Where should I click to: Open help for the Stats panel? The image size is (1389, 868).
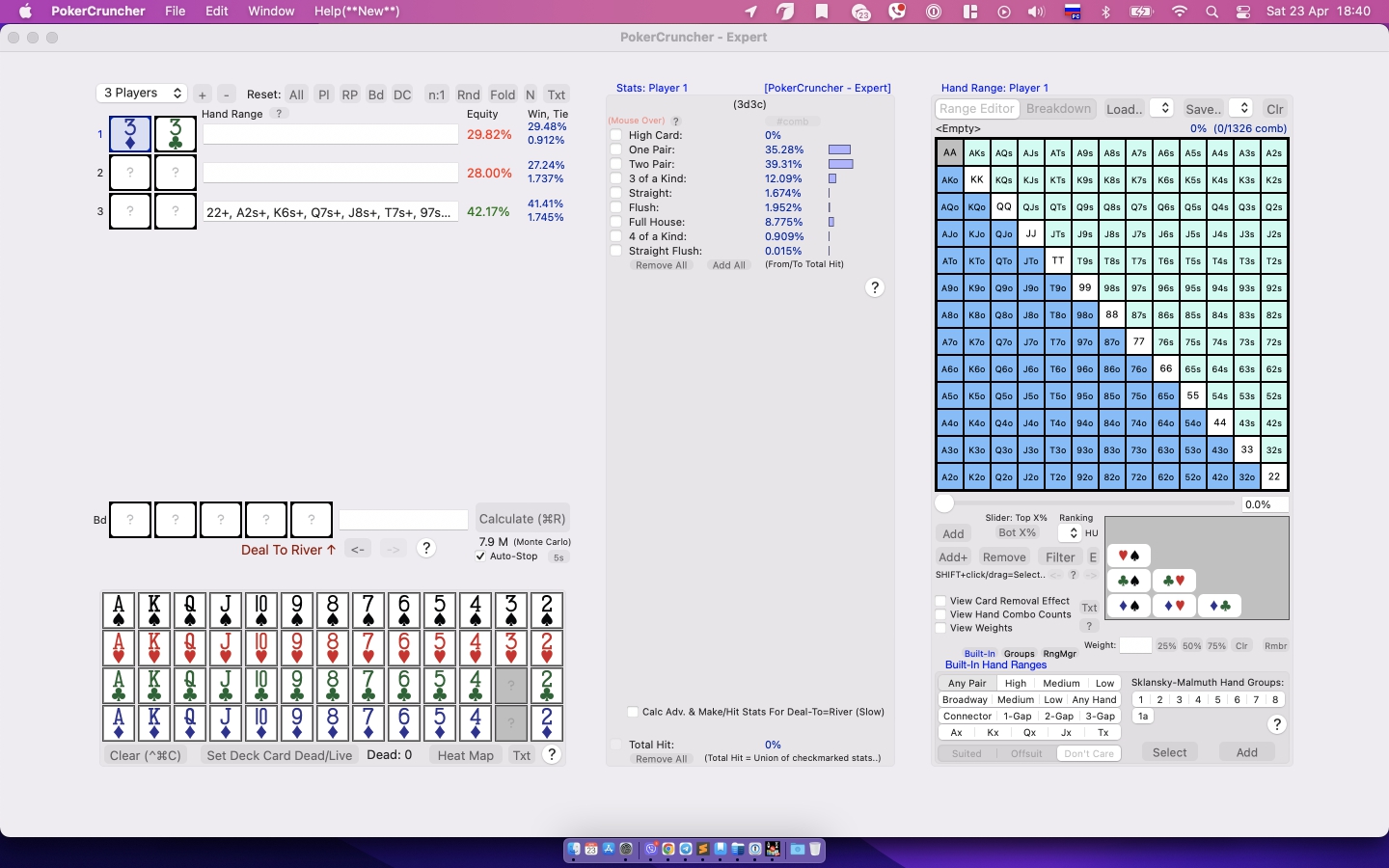coord(875,287)
